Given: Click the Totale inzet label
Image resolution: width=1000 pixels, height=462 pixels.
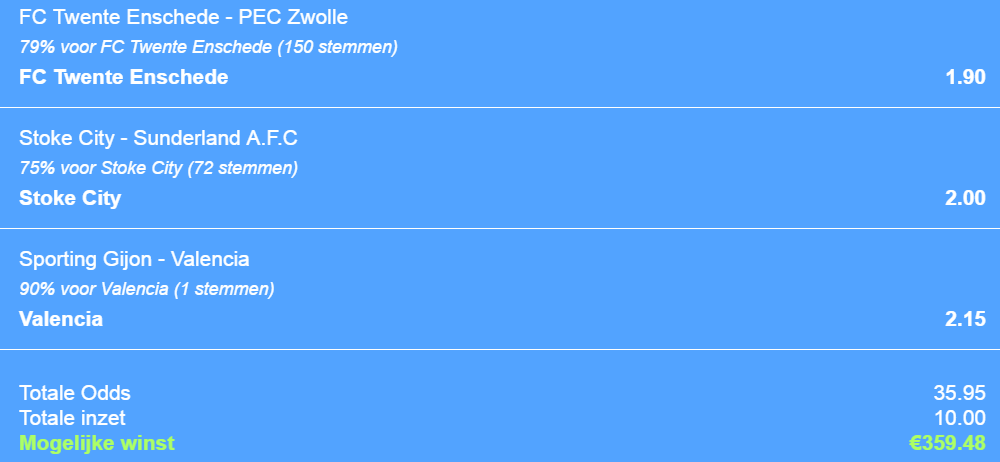Looking at the screenshot, I should pos(72,418).
